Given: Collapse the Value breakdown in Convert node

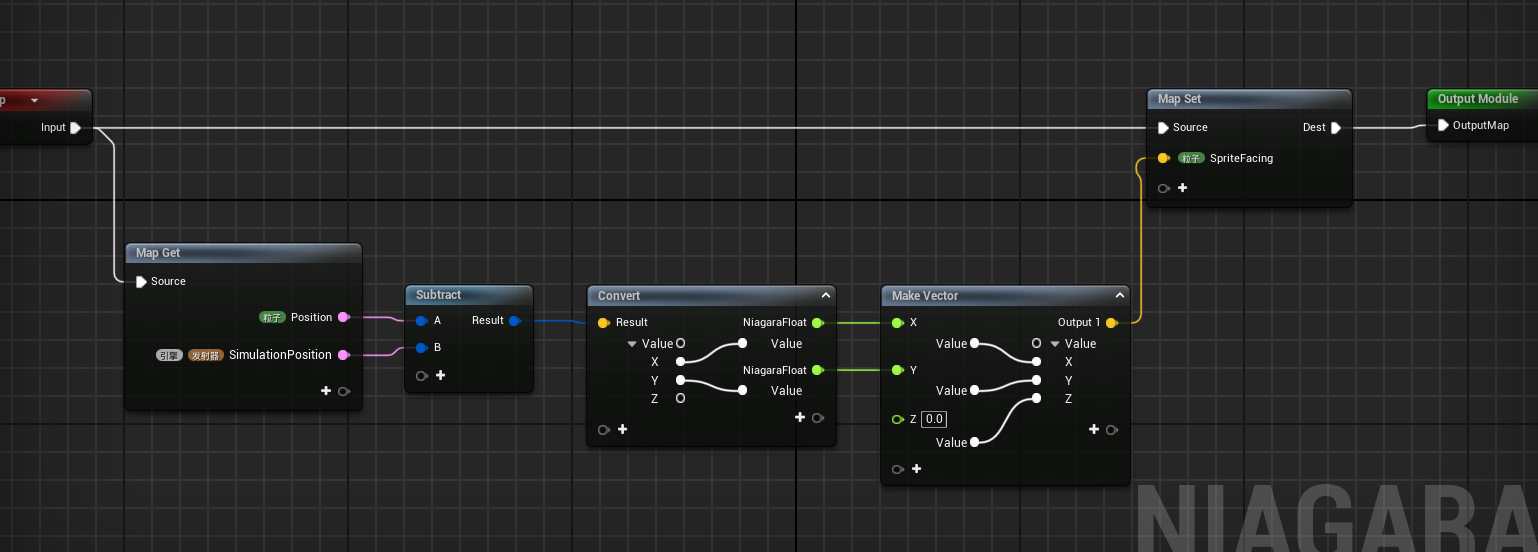Looking at the screenshot, I should [x=632, y=344].
